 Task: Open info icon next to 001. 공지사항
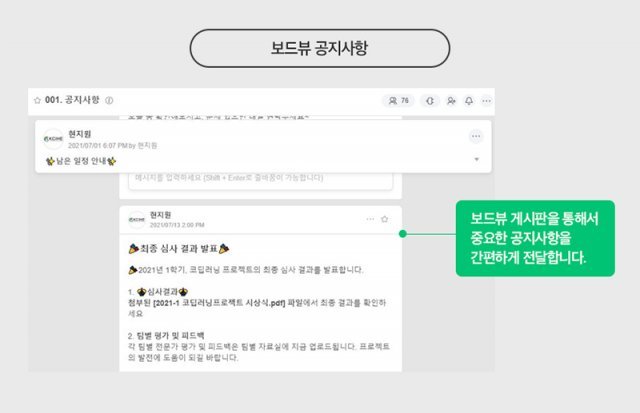pyautogui.click(x=109, y=100)
